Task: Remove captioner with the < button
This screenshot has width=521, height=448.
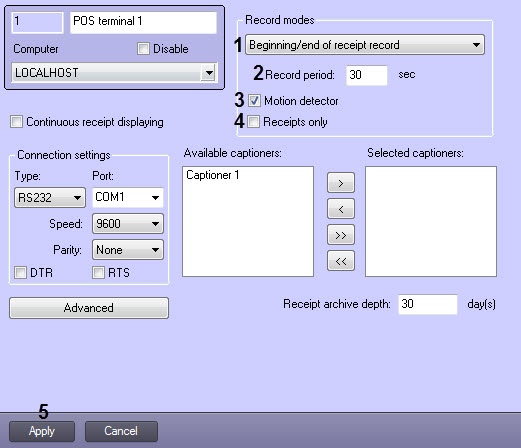Action: tap(341, 209)
